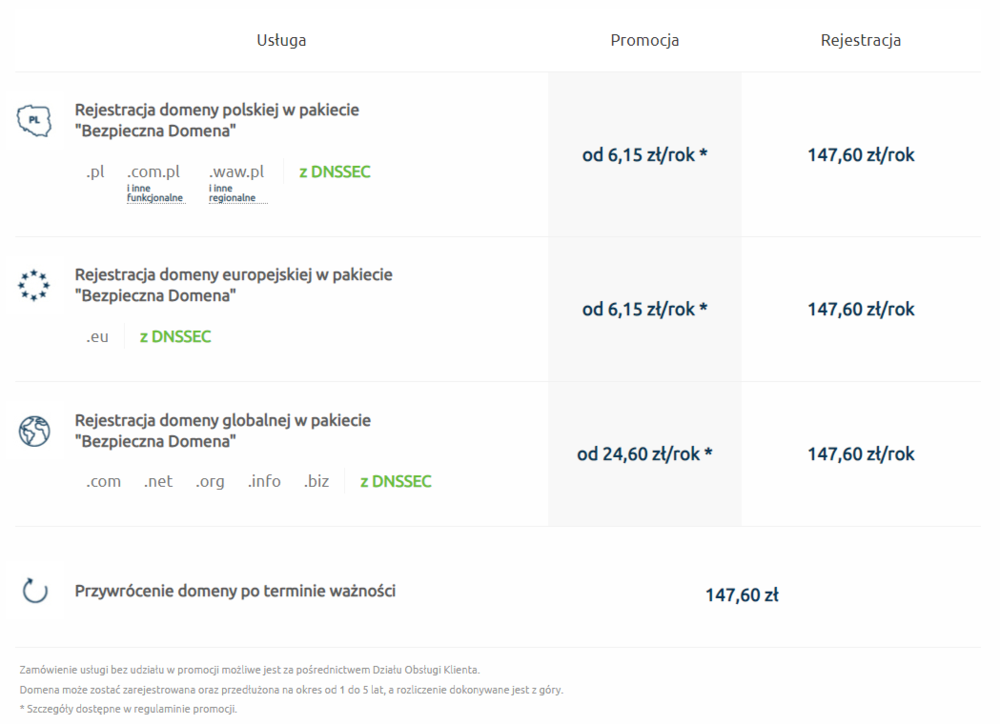Click the .eu domain extension

pyautogui.click(x=97, y=337)
